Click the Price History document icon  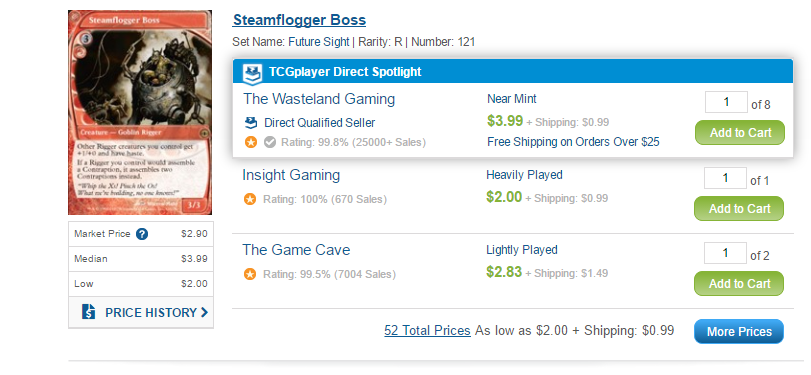(x=88, y=312)
